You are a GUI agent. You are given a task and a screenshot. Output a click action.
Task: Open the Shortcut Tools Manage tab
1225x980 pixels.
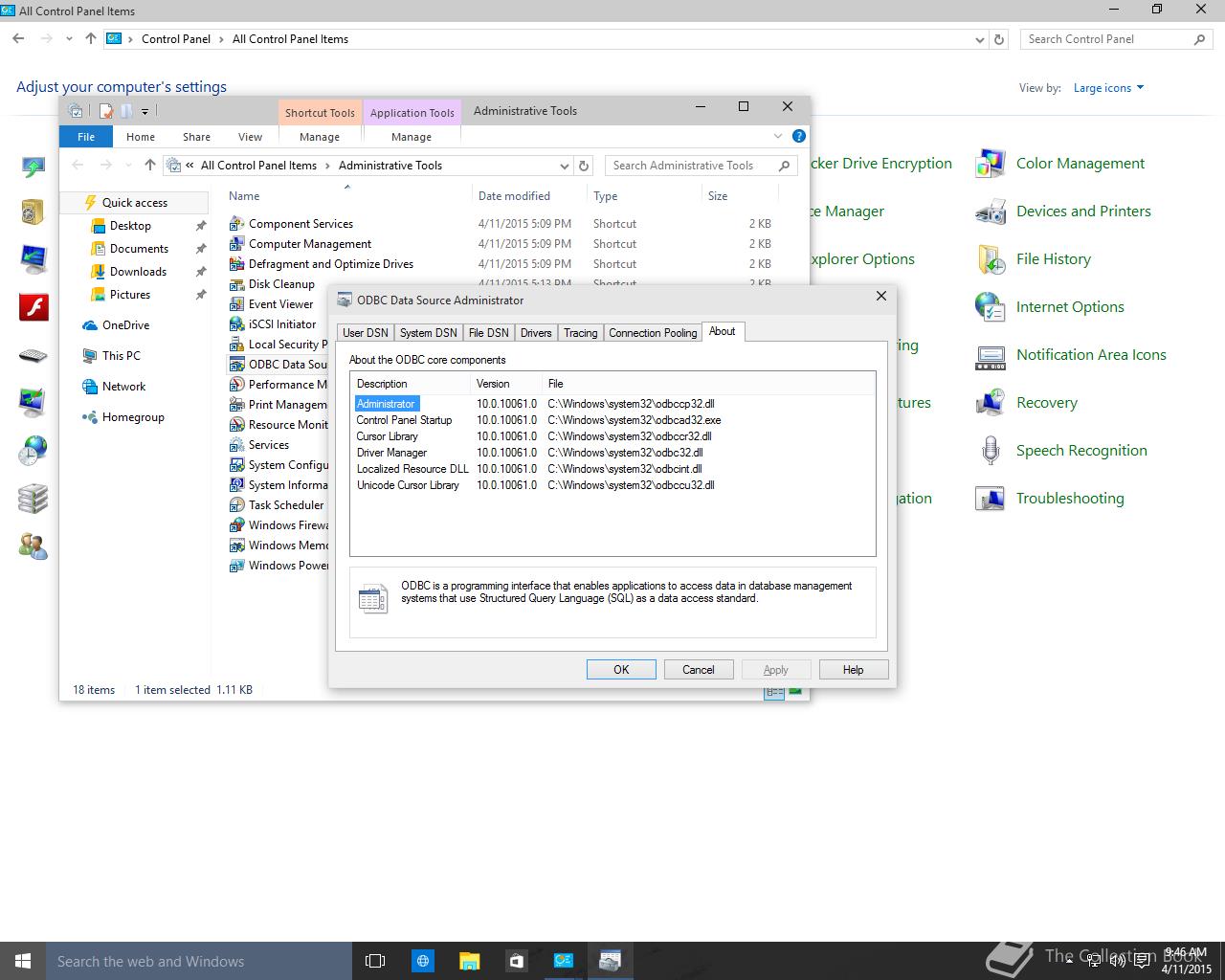coord(320,137)
